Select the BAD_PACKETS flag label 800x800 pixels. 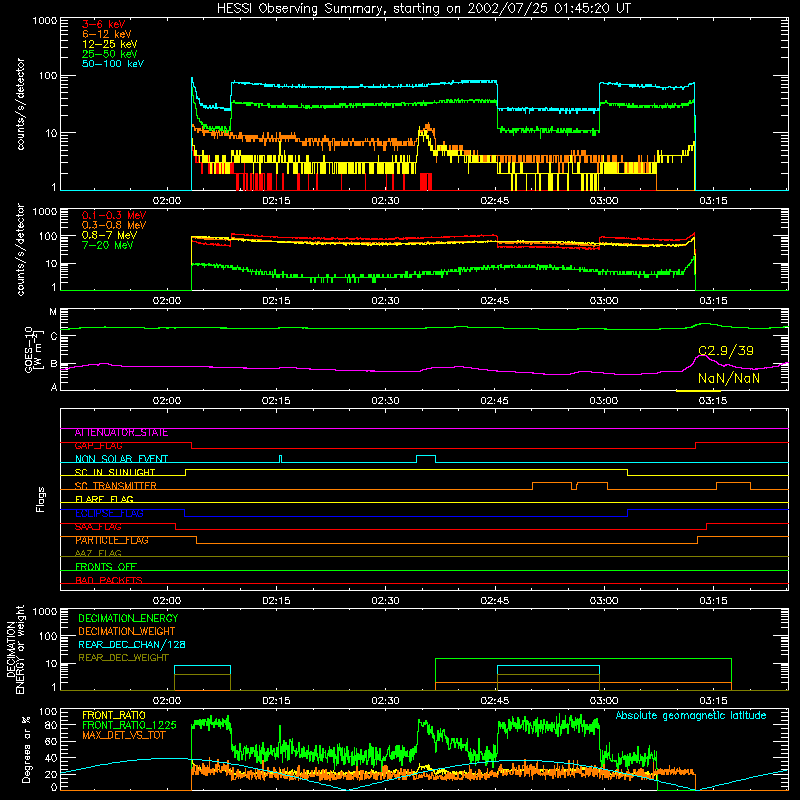(109, 580)
